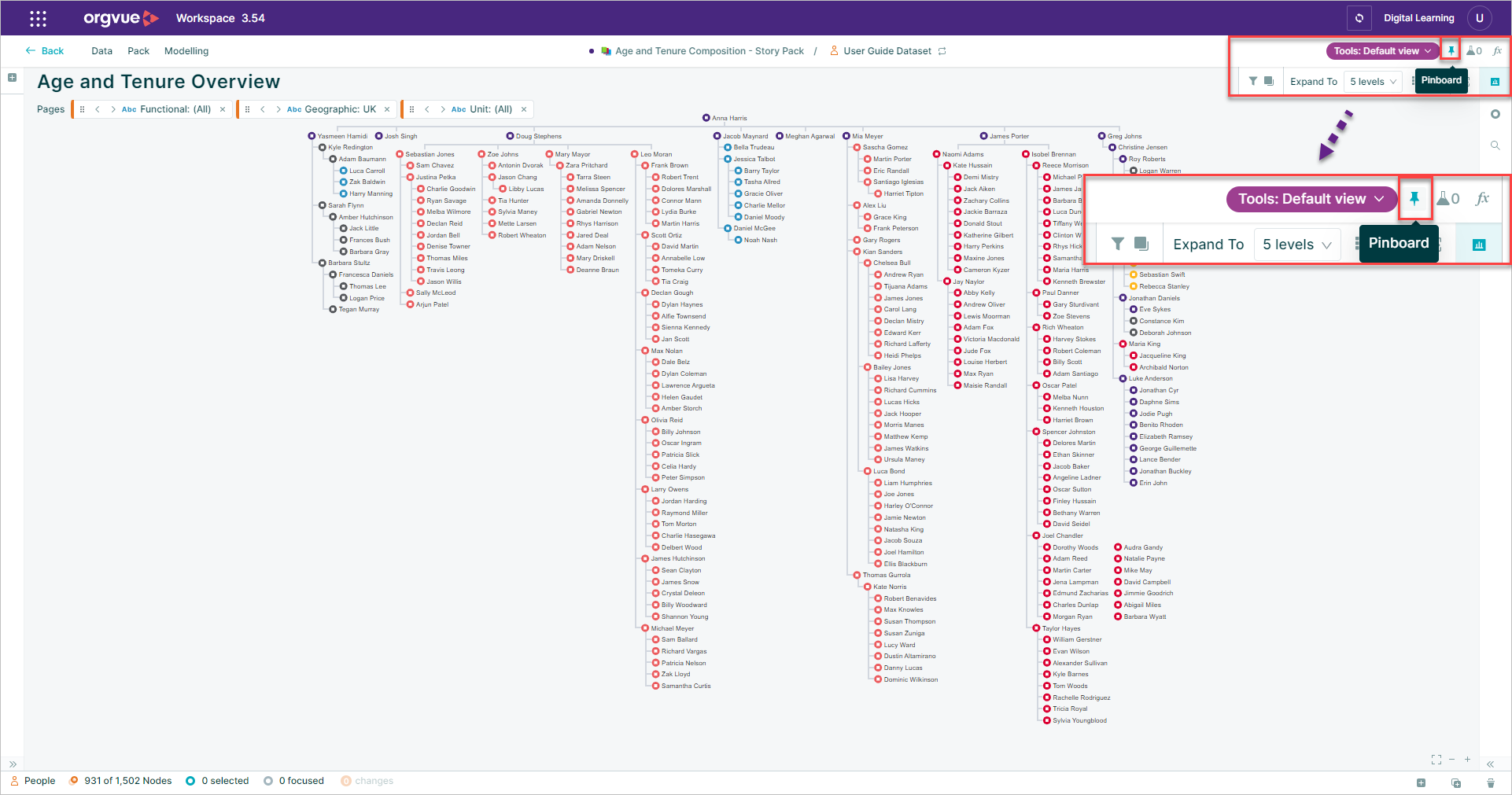1512x795 pixels.
Task: Remove the Functional: (All) page filter
Action: pyautogui.click(x=223, y=109)
